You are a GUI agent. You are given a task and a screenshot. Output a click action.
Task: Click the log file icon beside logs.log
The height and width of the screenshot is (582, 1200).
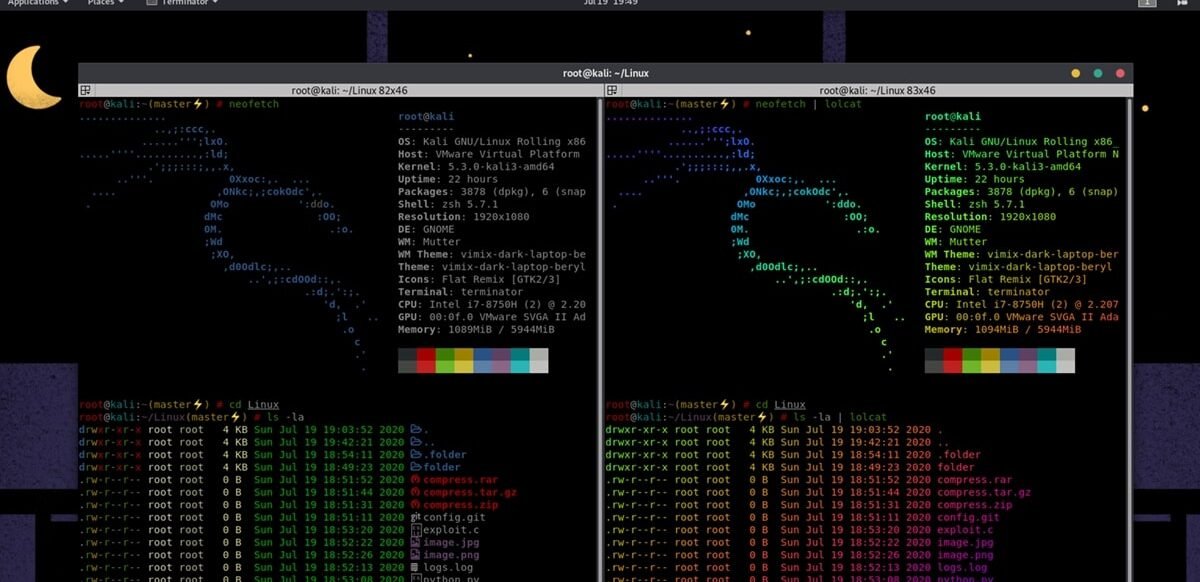pyautogui.click(x=415, y=567)
